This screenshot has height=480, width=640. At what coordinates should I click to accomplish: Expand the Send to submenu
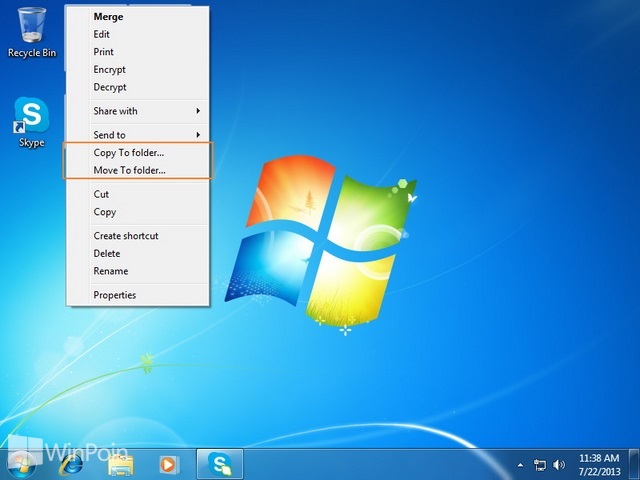coord(138,135)
